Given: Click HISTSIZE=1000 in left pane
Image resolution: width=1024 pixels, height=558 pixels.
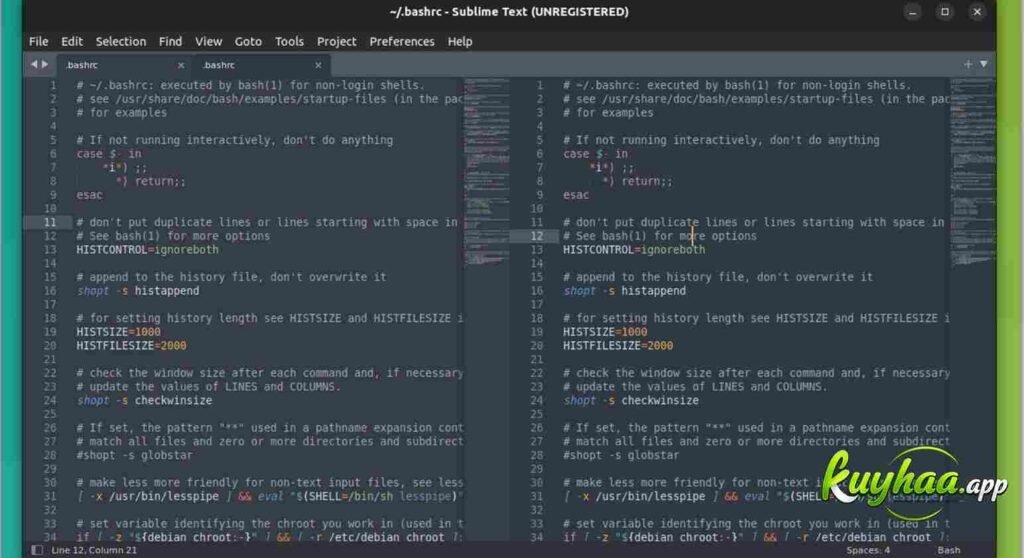Looking at the screenshot, I should pos(118,332).
